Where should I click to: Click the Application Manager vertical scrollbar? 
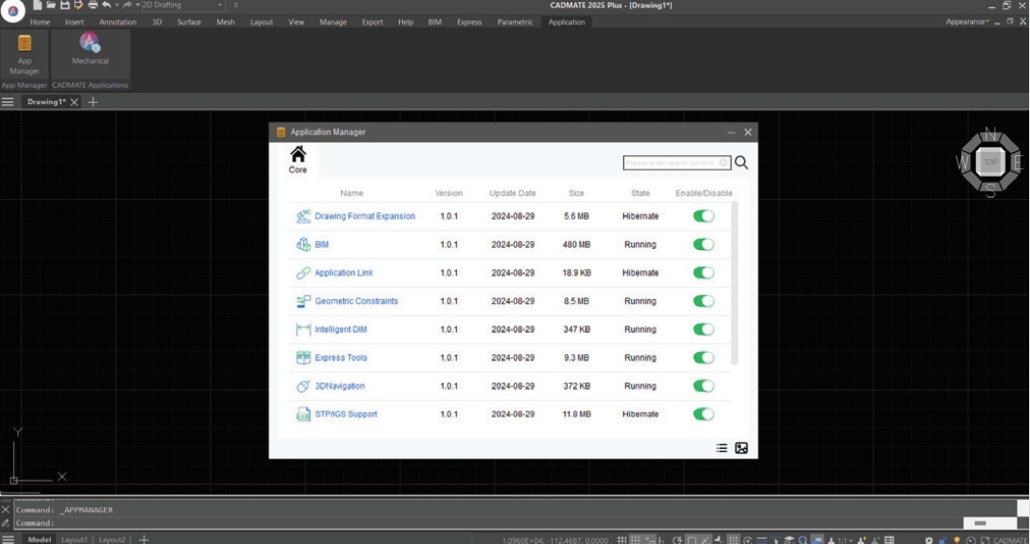click(x=734, y=284)
